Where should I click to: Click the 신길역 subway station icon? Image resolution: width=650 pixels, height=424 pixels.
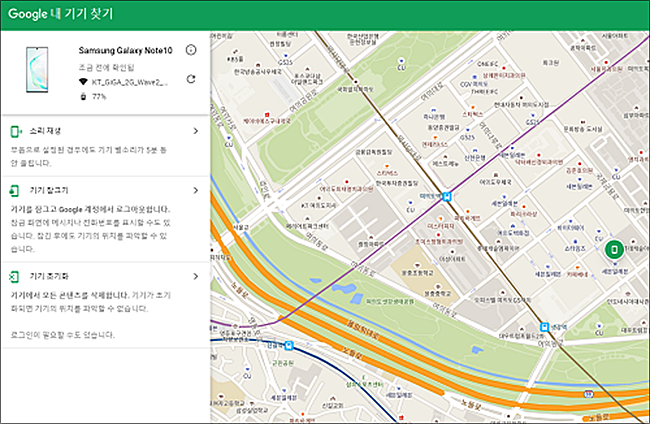(289, 345)
